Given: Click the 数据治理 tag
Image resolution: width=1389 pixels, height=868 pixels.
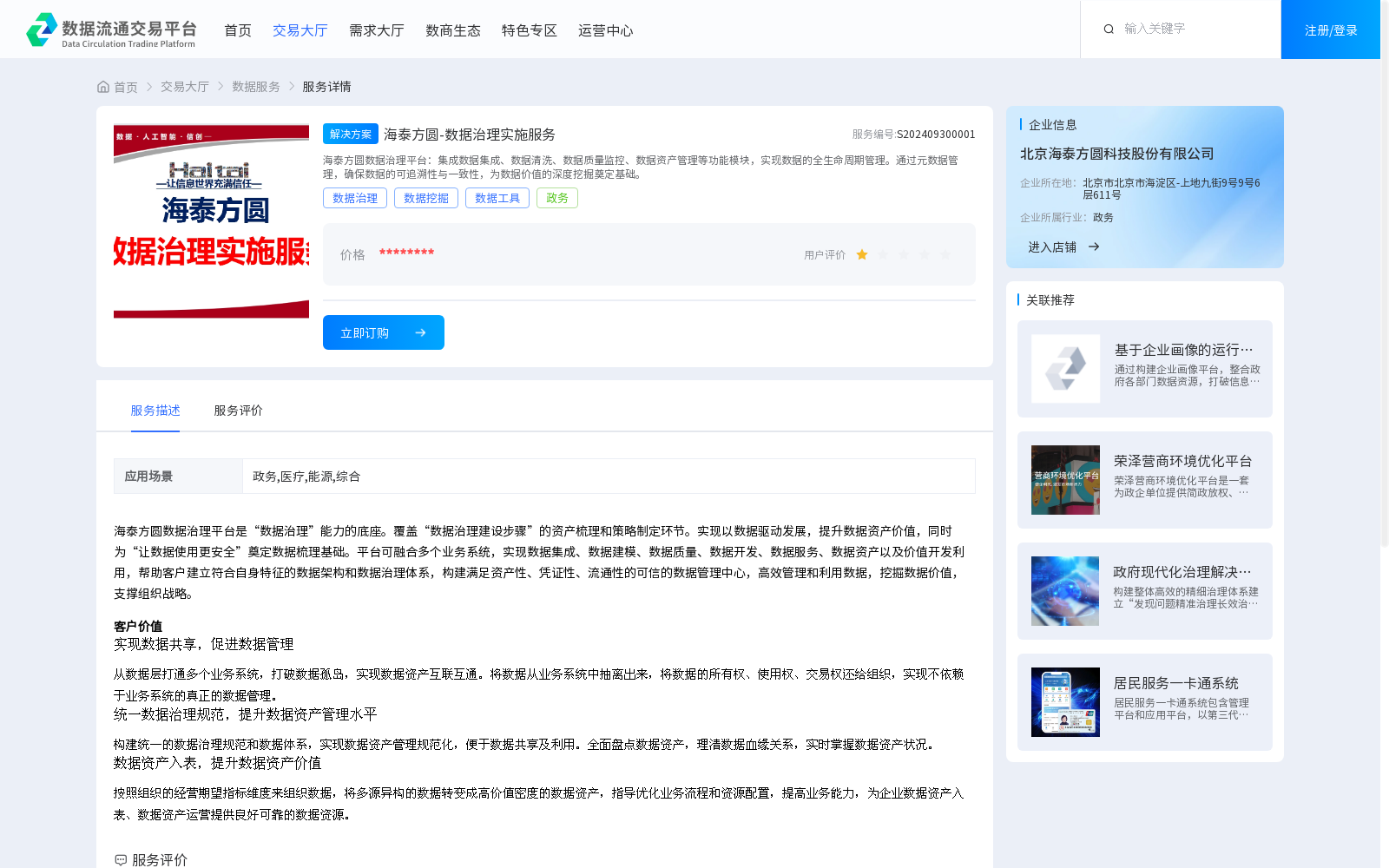Looking at the screenshot, I should (355, 198).
